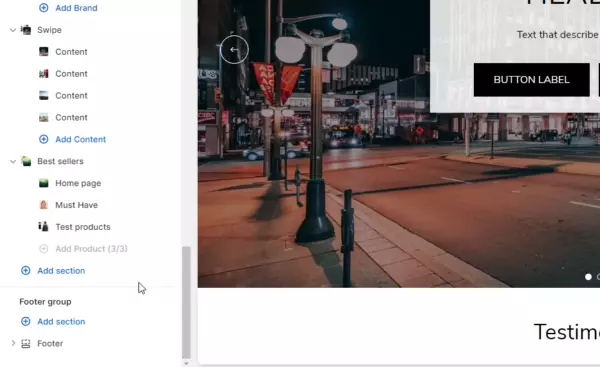This screenshot has height=367, width=600.
Task: Click the 'Text that describe' text in preview
Action: (558, 34)
